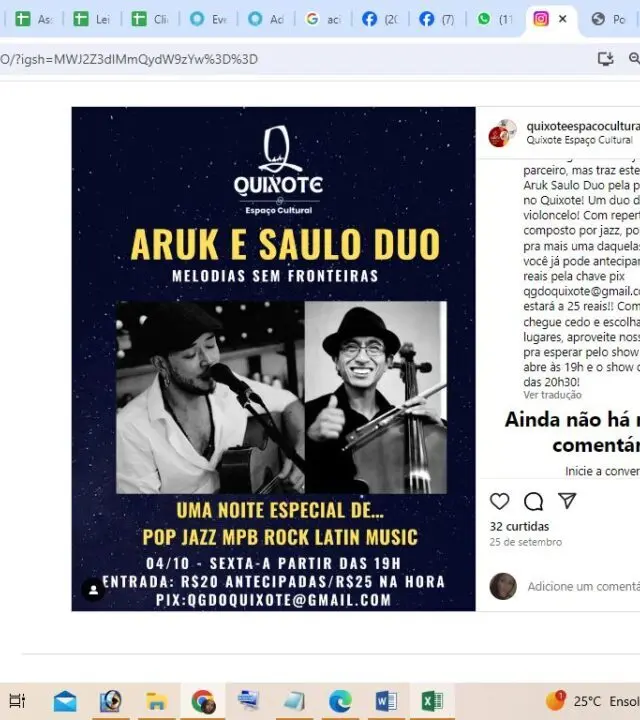Open the zoom magnifier icon in address bar
This screenshot has width=640, height=720.
point(635,58)
